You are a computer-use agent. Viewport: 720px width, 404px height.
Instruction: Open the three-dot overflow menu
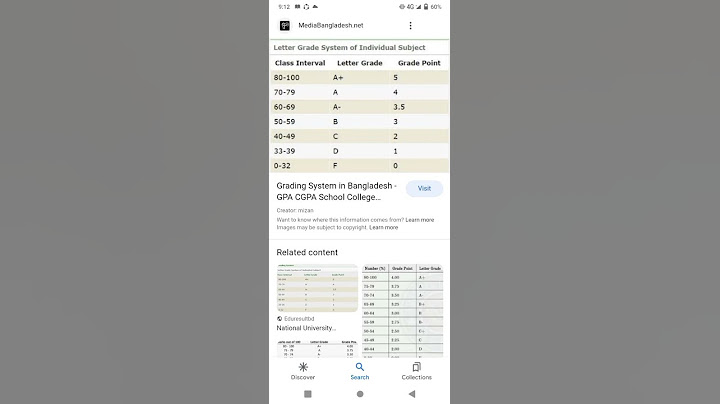point(410,26)
